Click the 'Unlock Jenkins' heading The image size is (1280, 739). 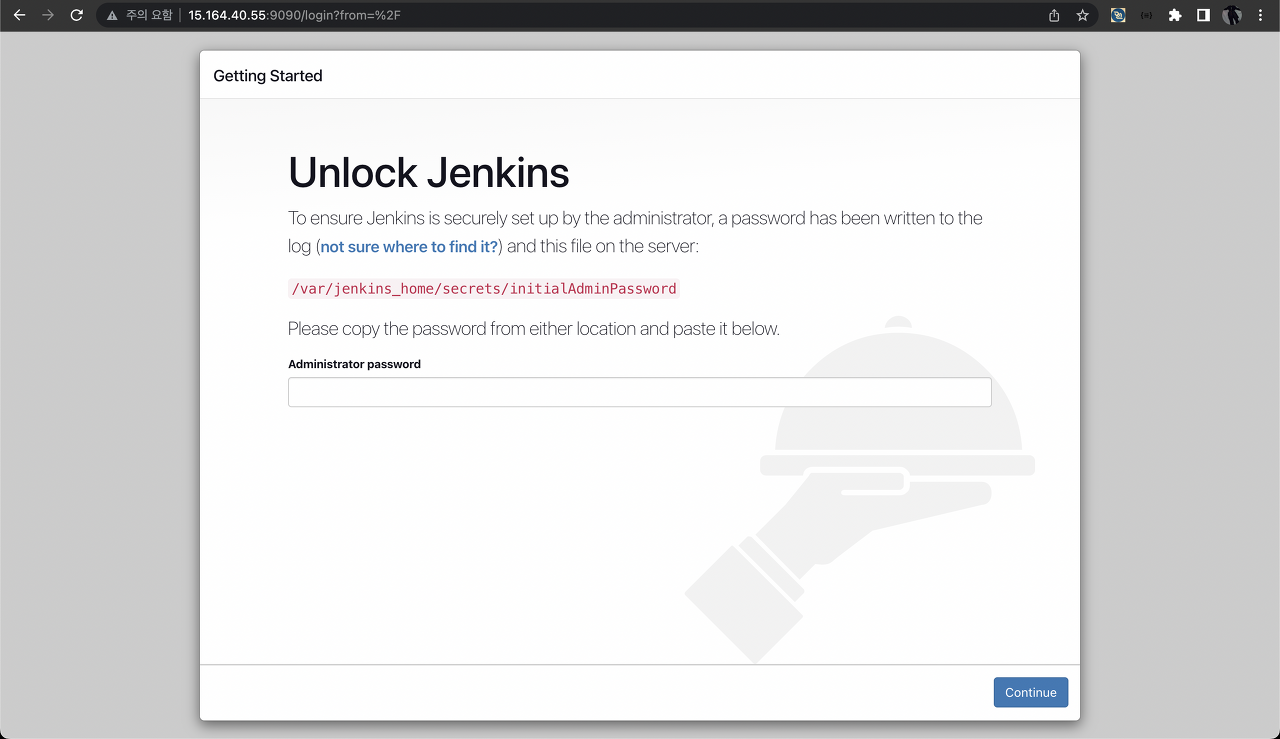coord(429,173)
